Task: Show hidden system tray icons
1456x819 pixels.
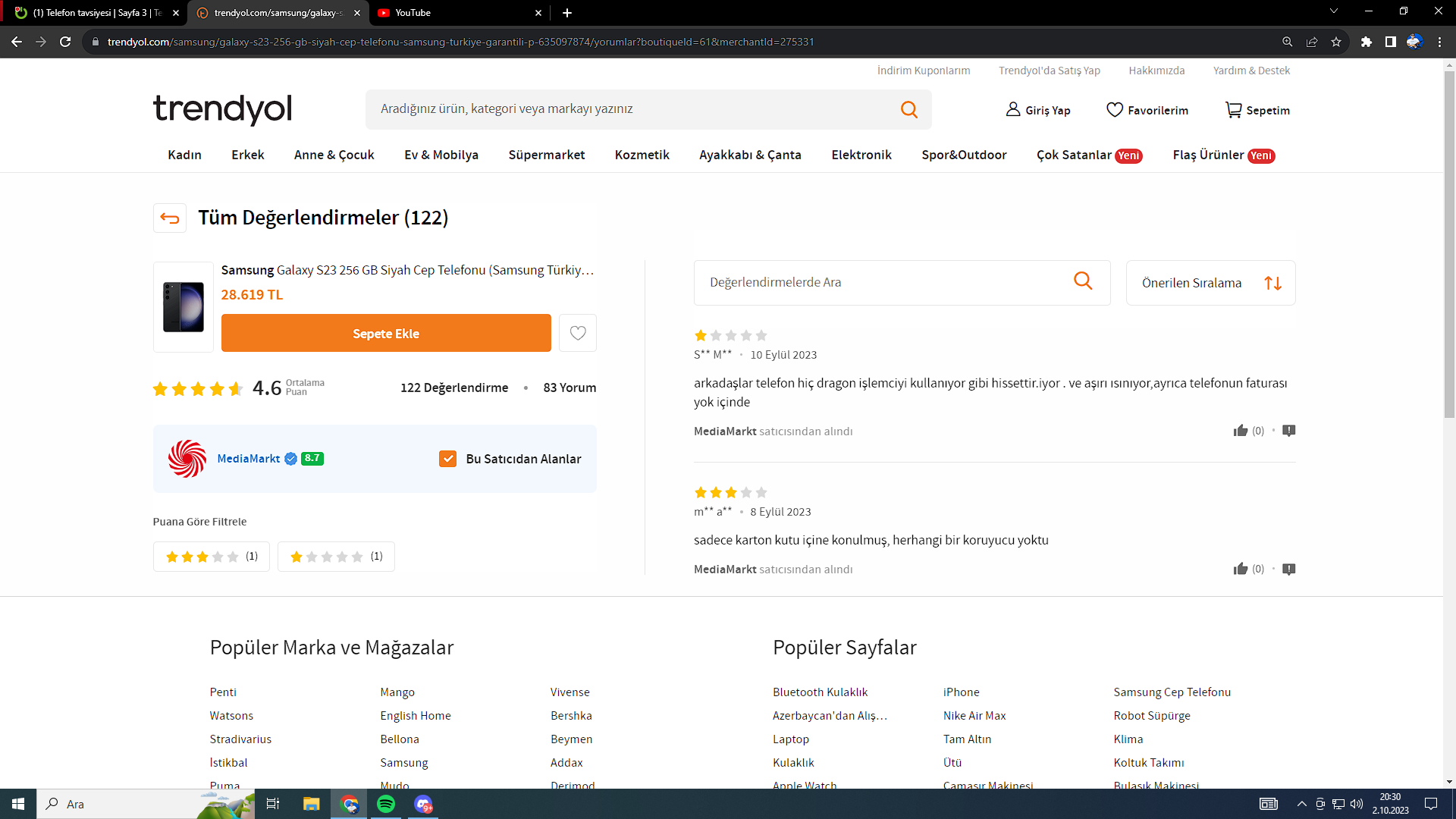Action: pos(1301,804)
